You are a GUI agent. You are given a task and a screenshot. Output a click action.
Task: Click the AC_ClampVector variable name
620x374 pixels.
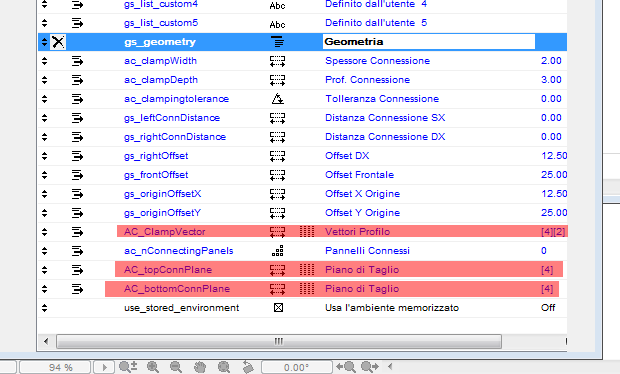[x=164, y=232]
